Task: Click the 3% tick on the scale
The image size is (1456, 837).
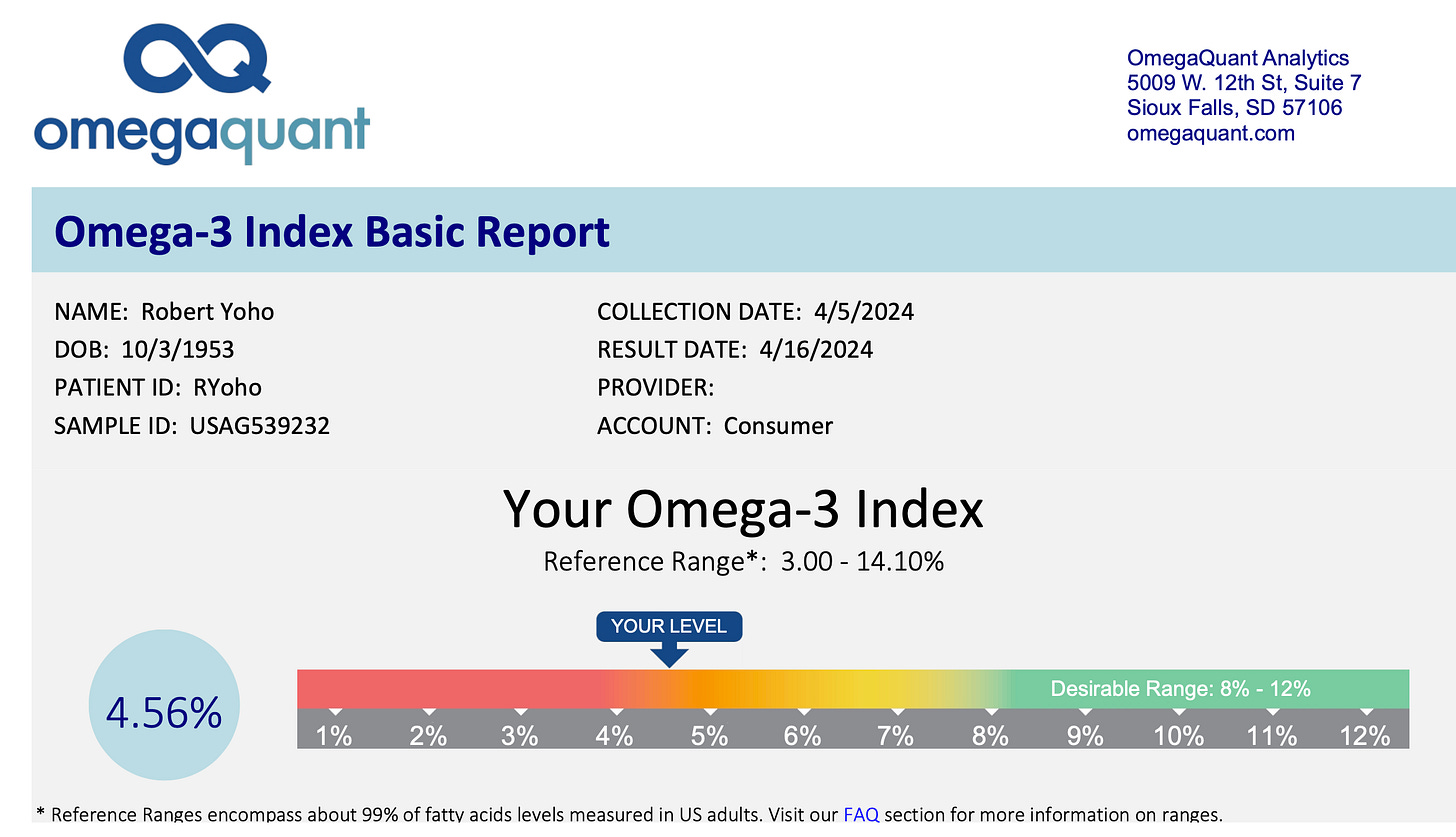Action: (x=520, y=735)
